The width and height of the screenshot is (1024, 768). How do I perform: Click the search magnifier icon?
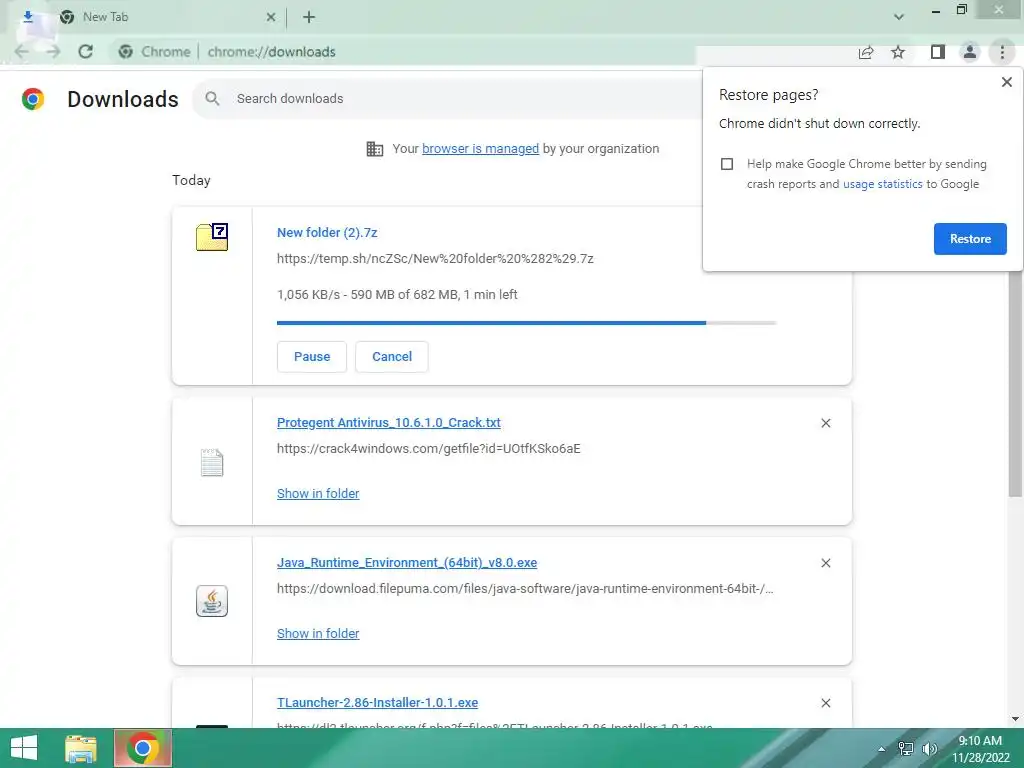pos(212,99)
